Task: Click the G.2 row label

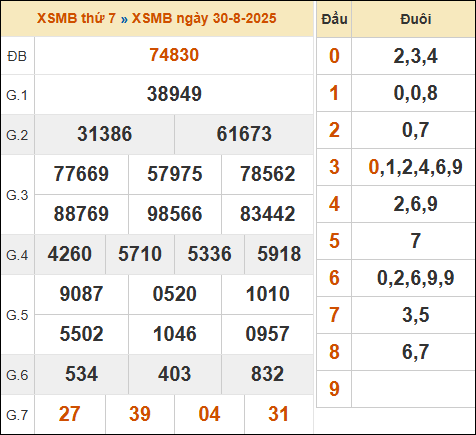Action: tap(17, 135)
